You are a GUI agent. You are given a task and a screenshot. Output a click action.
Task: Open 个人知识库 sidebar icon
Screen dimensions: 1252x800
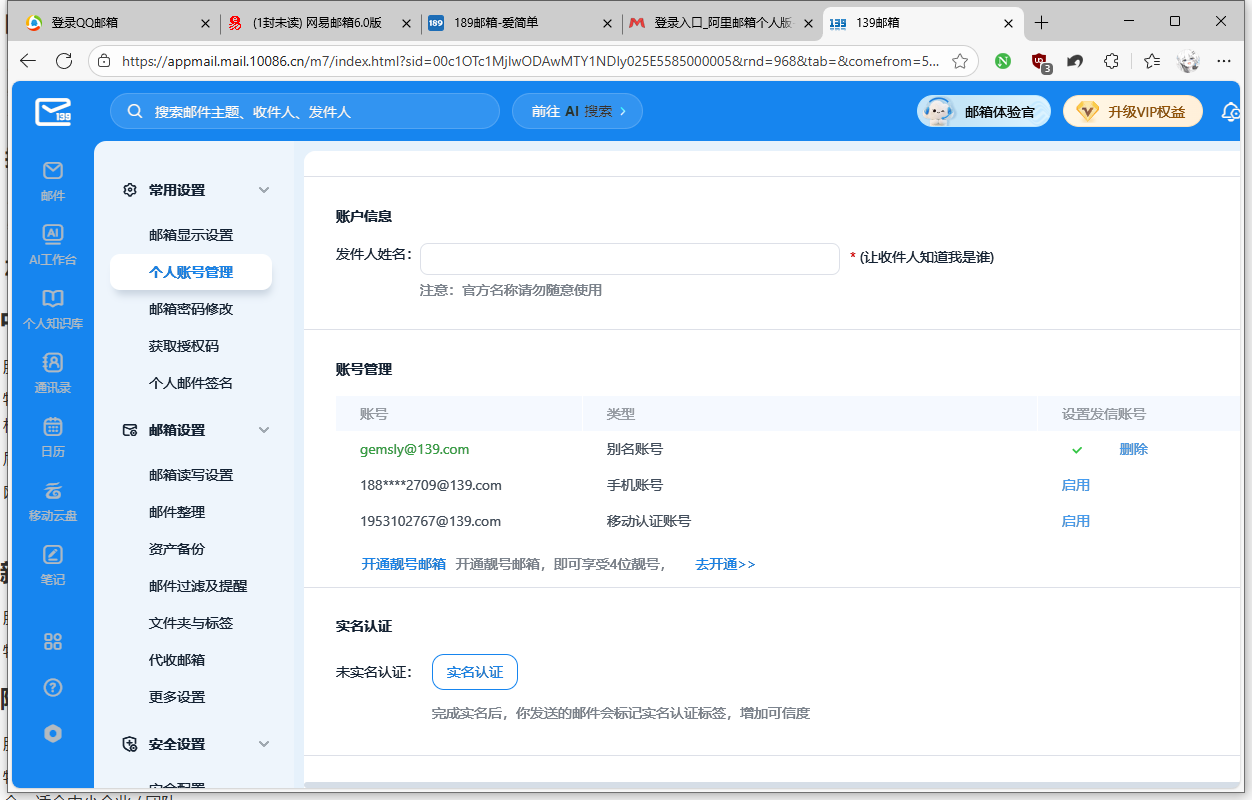[53, 308]
